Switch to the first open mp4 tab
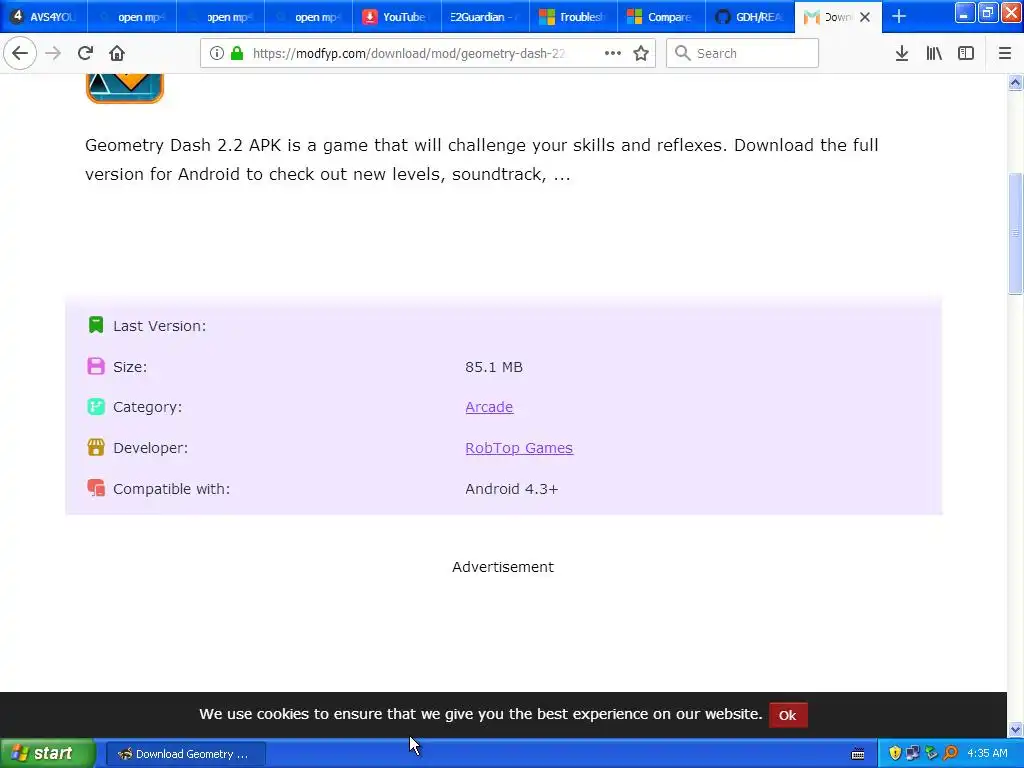Screen dimensions: 1024x768 click(133, 17)
